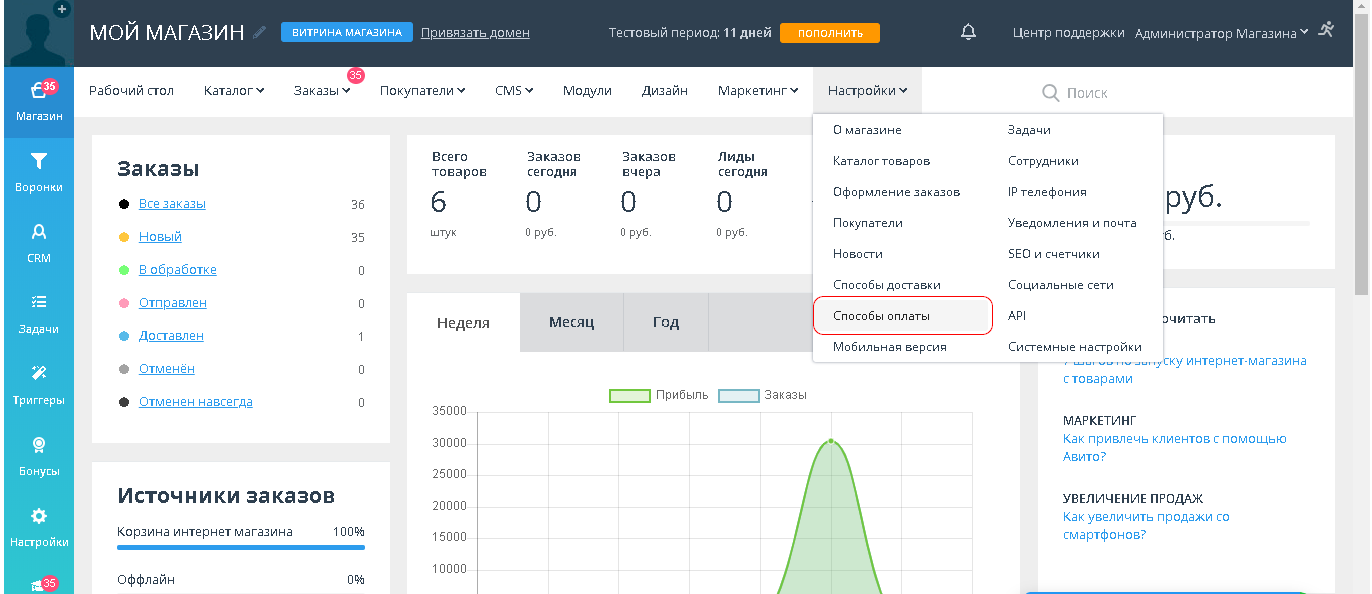Toggle Заказы legend in chart
The width and height of the screenshot is (1372, 594).
[x=762, y=395]
